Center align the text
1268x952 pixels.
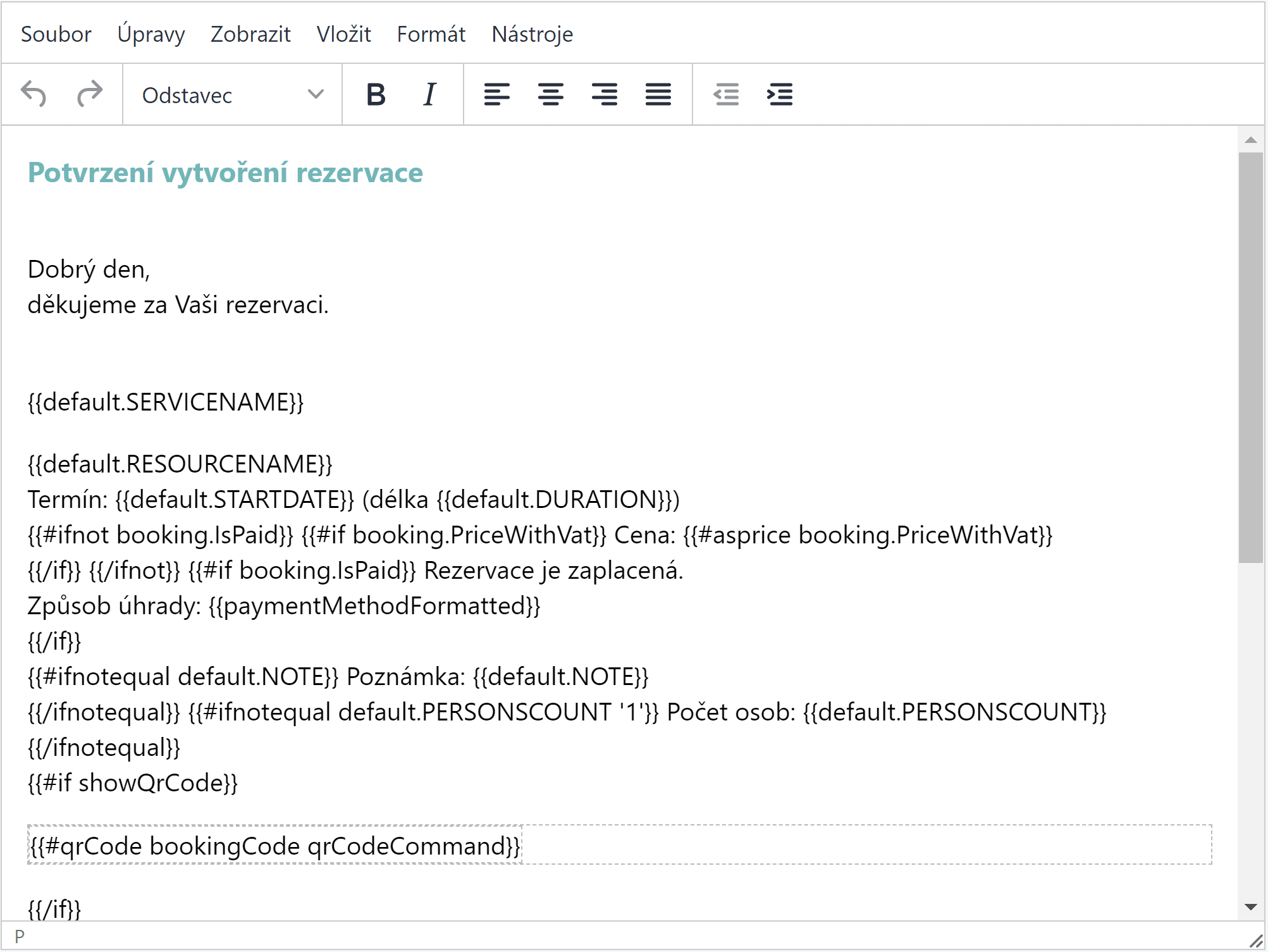pyautogui.click(x=550, y=95)
